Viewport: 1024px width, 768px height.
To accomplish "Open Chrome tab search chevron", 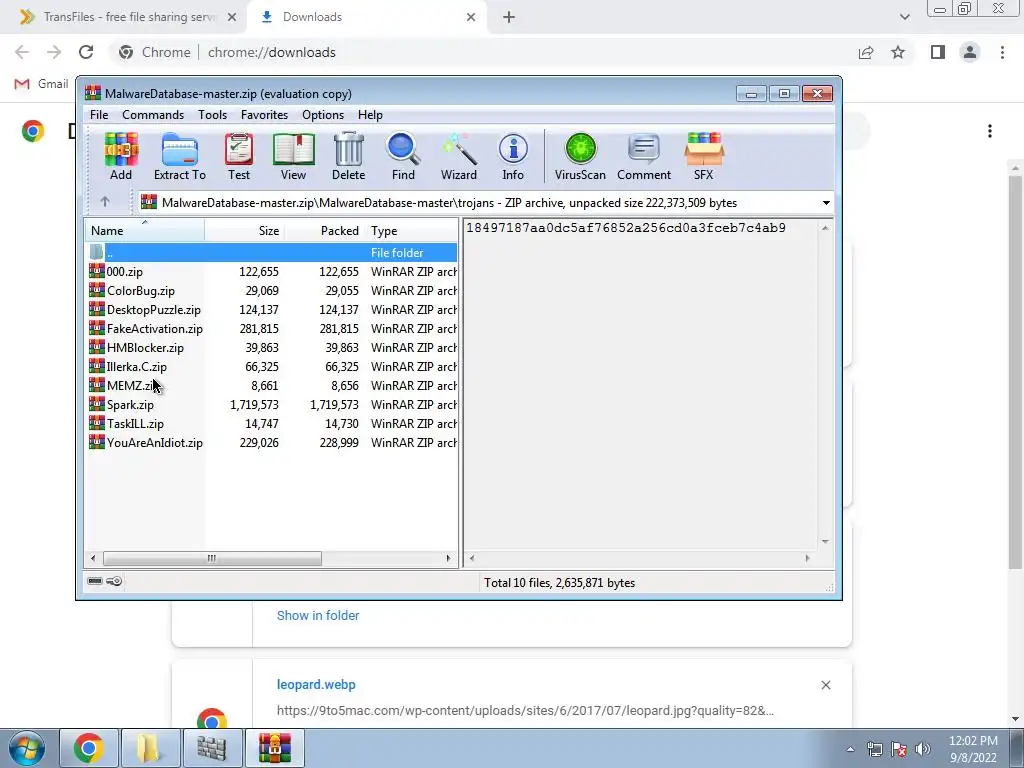I will click(x=904, y=17).
